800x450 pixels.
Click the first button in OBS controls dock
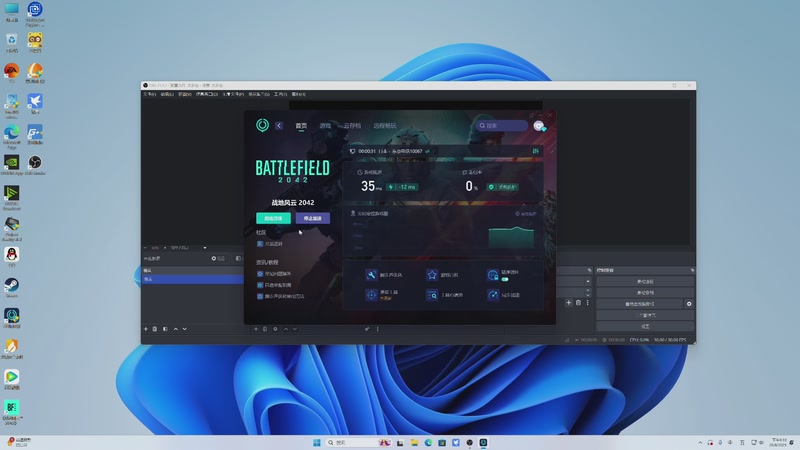pos(645,281)
